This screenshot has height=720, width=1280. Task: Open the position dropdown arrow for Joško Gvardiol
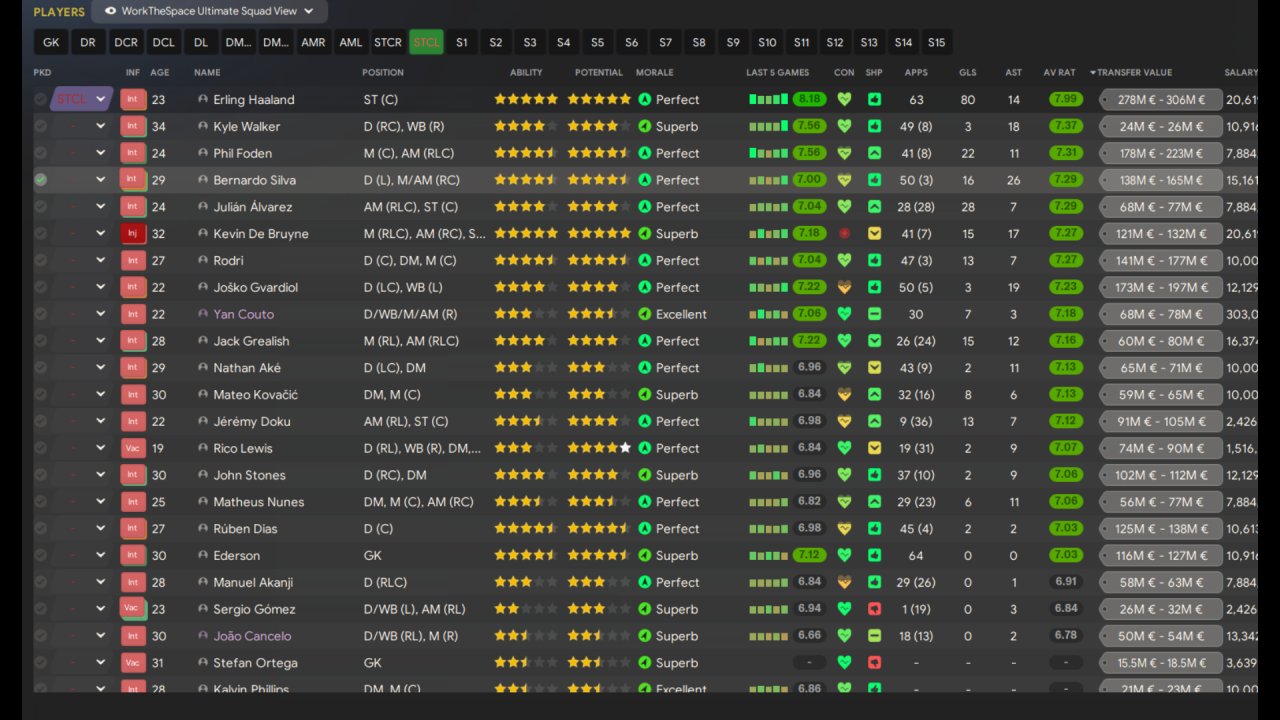tap(100, 287)
